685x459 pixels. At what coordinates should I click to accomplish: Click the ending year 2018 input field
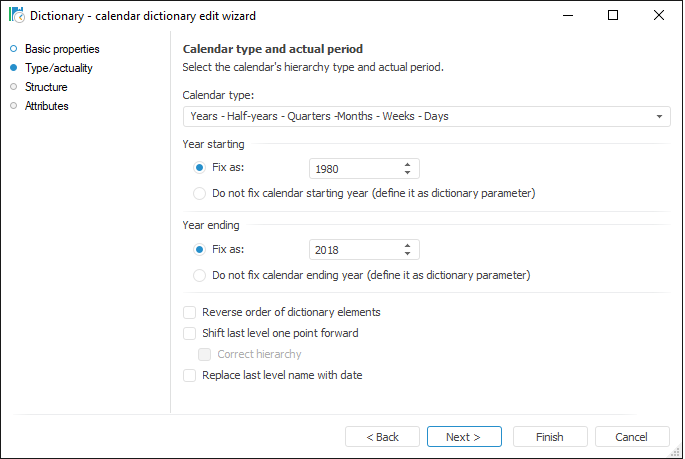[x=355, y=250]
